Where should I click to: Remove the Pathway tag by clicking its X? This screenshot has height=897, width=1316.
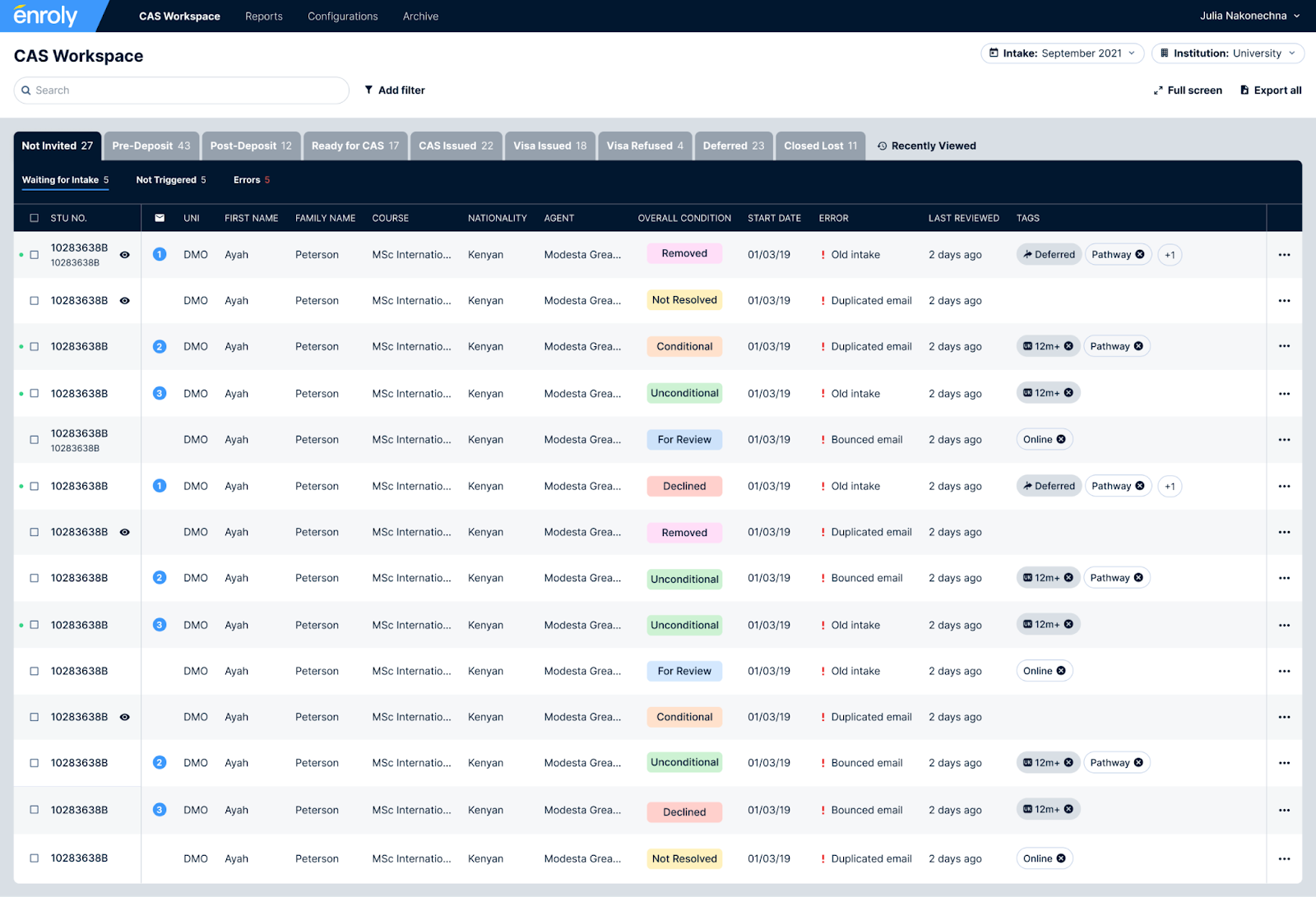click(1142, 255)
